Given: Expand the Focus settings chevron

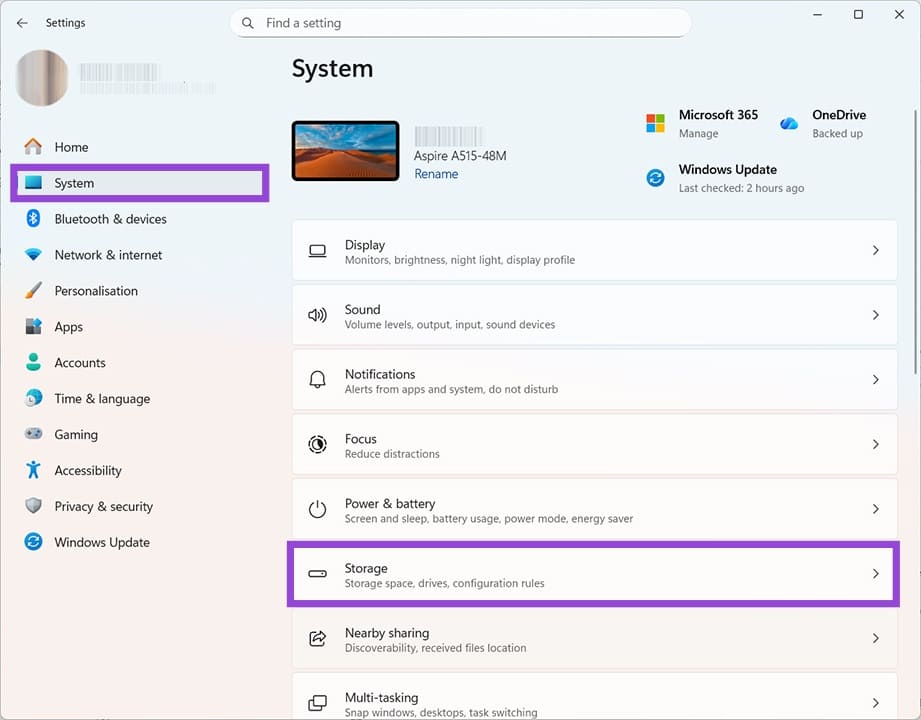Looking at the screenshot, I should [876, 445].
